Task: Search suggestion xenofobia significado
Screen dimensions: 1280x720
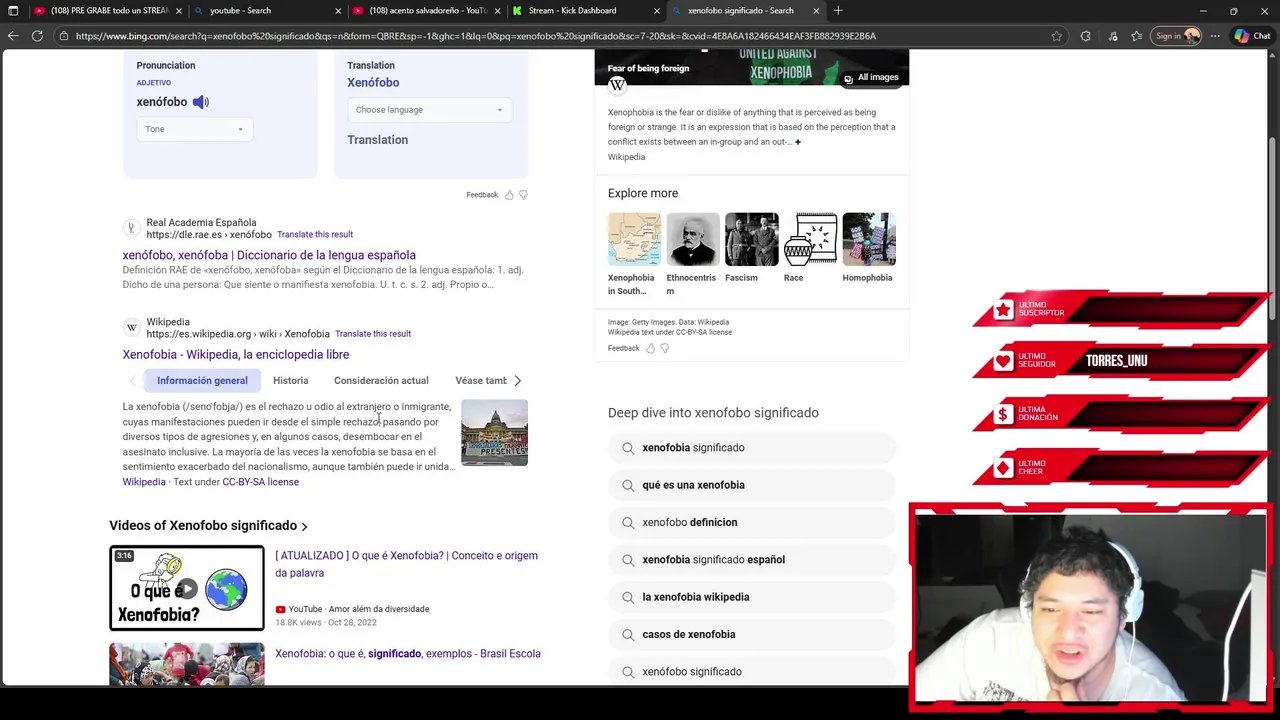Action: 751,448
